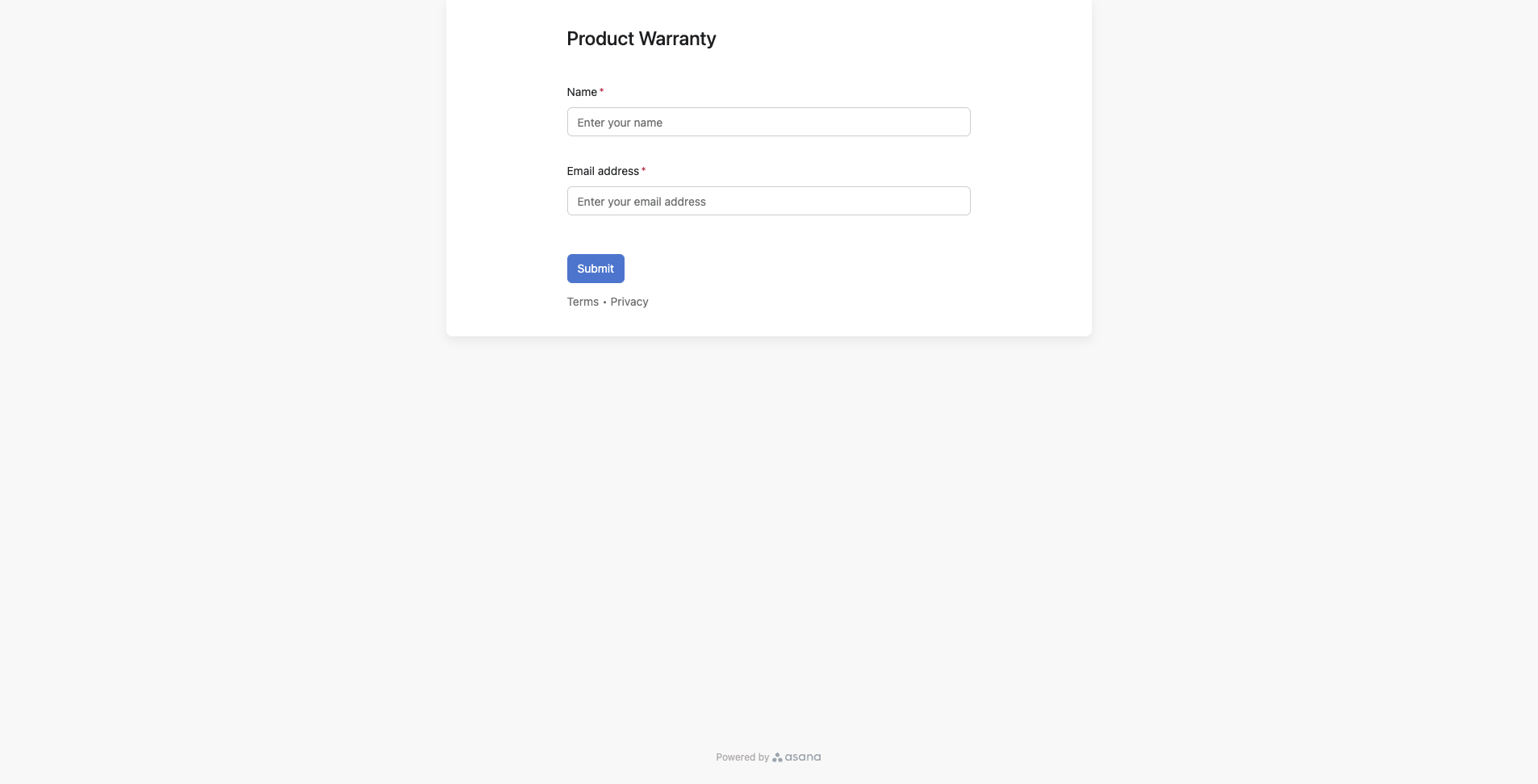Click into the Name input field
This screenshot has height=784, width=1538.
click(768, 122)
